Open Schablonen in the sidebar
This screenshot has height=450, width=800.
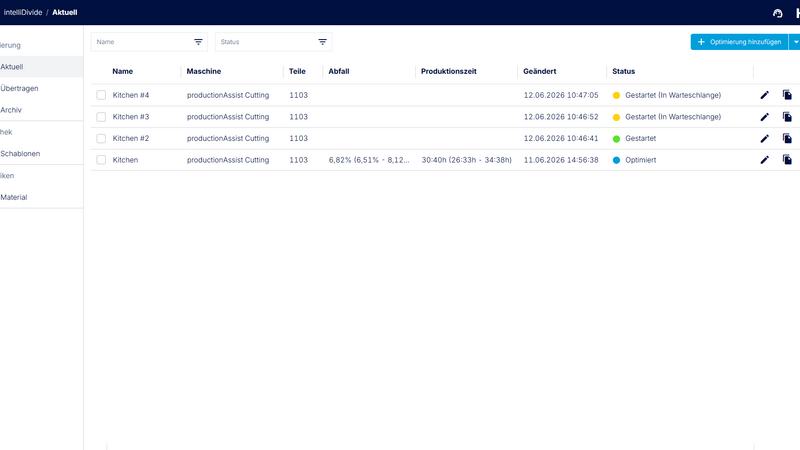coord(20,154)
